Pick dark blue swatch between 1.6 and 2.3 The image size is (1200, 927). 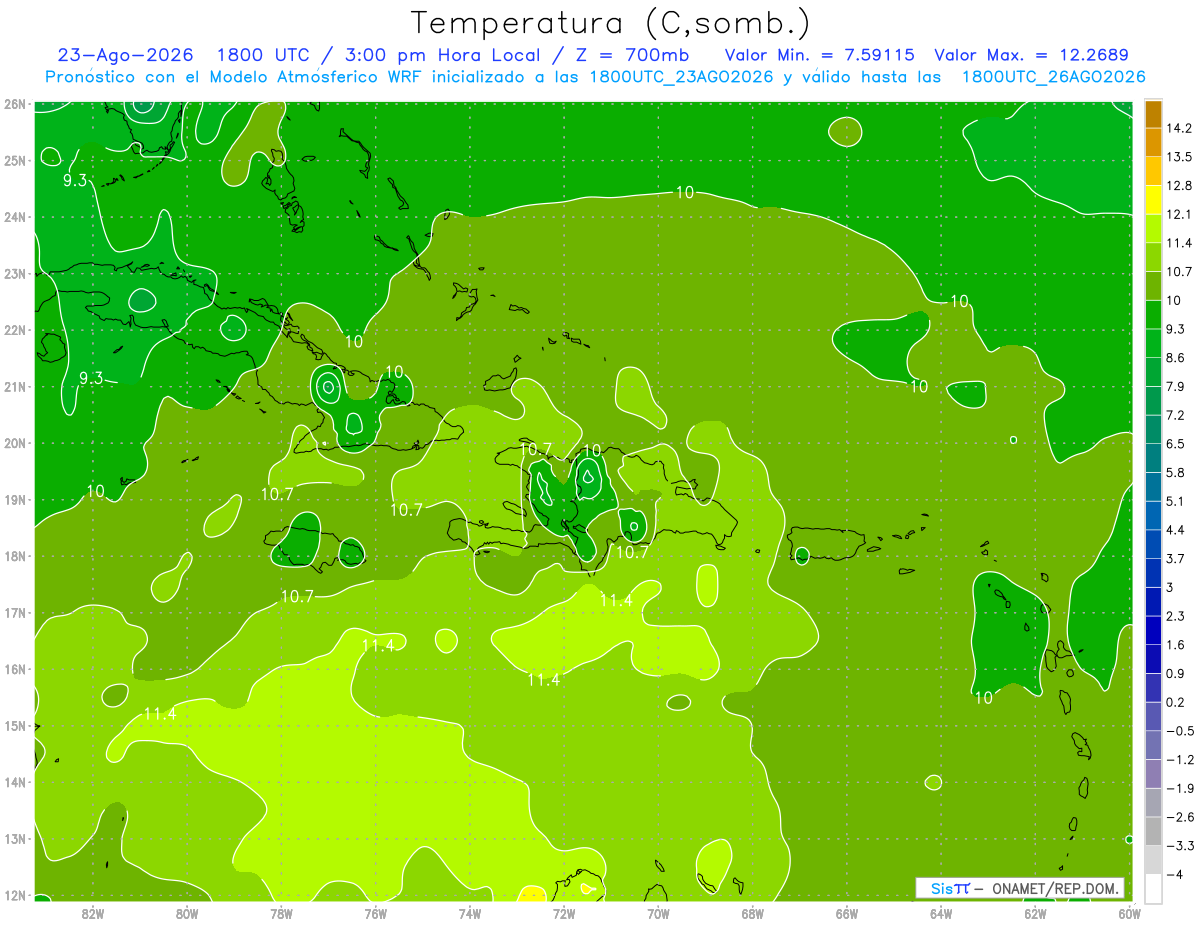(x=1153, y=630)
